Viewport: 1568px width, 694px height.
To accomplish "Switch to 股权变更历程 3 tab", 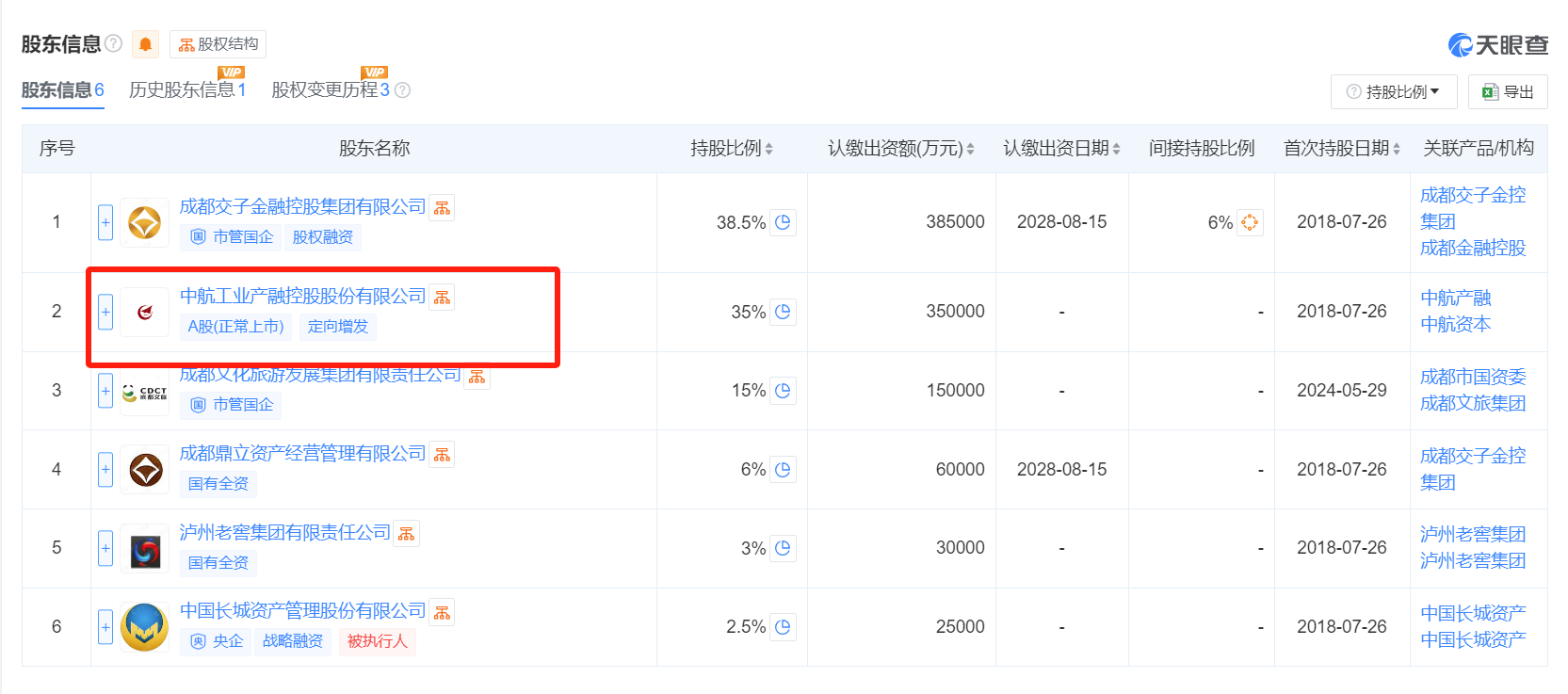I will (x=331, y=90).
